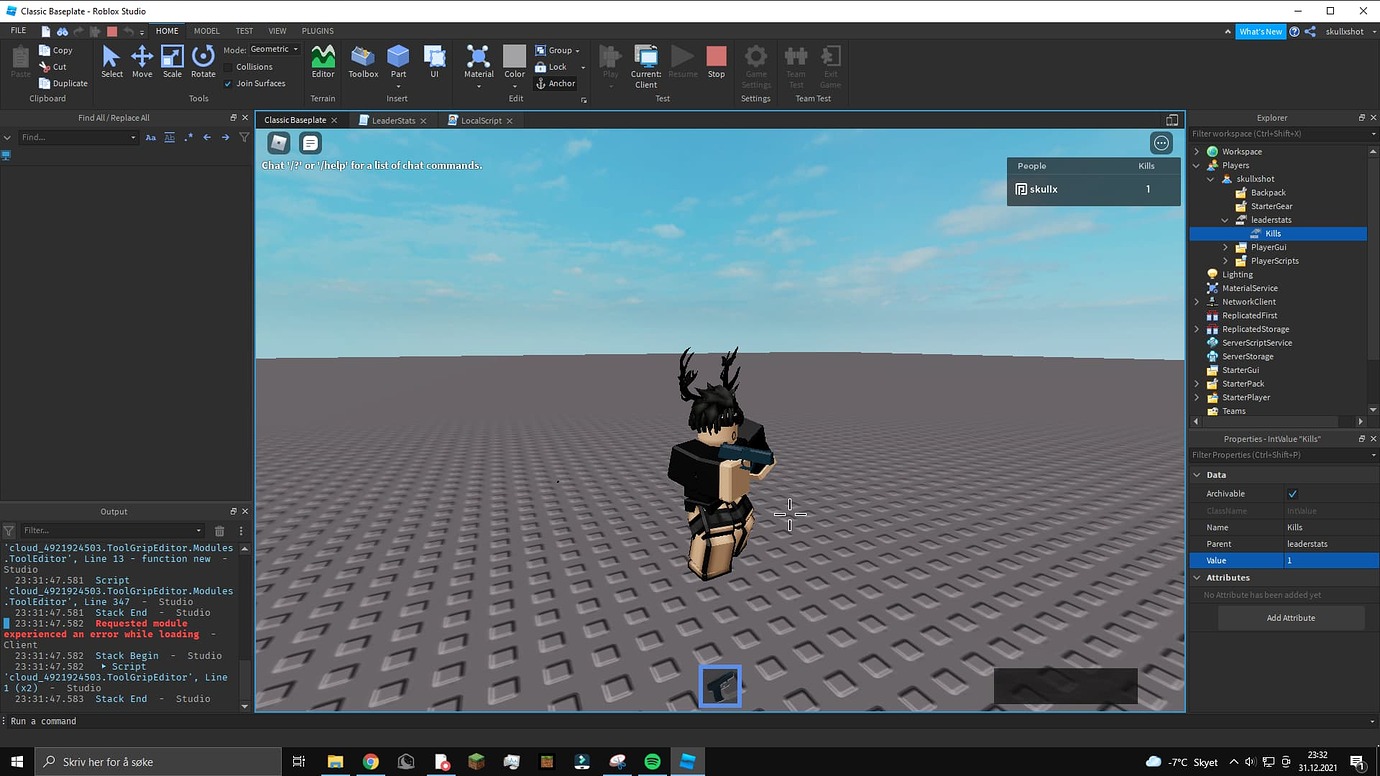The image size is (1380, 776).
Task: Select ReplicatedStorage in Explorer
Action: point(1254,329)
